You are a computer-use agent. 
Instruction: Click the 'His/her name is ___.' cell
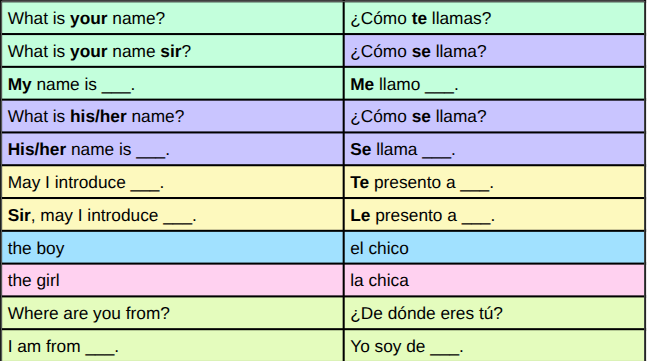173,149
